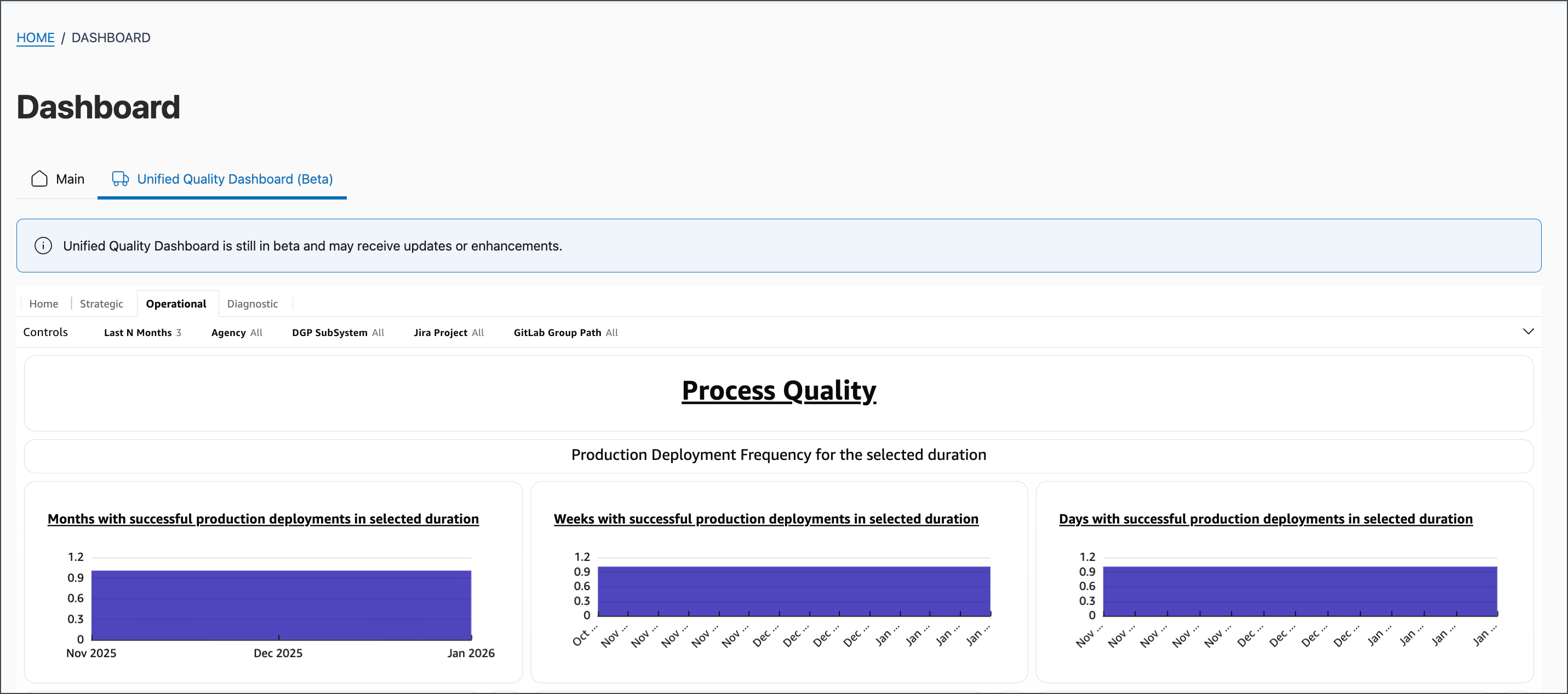
Task: Click the info circle icon in beta banner
Action: click(43, 246)
